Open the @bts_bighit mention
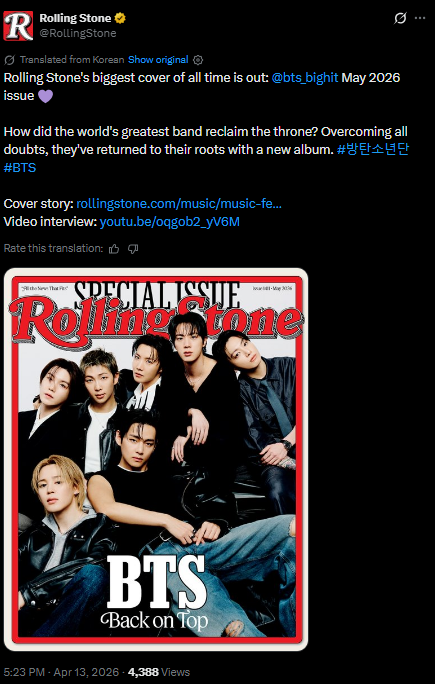Screen dimensions: 435x684 coord(305,78)
